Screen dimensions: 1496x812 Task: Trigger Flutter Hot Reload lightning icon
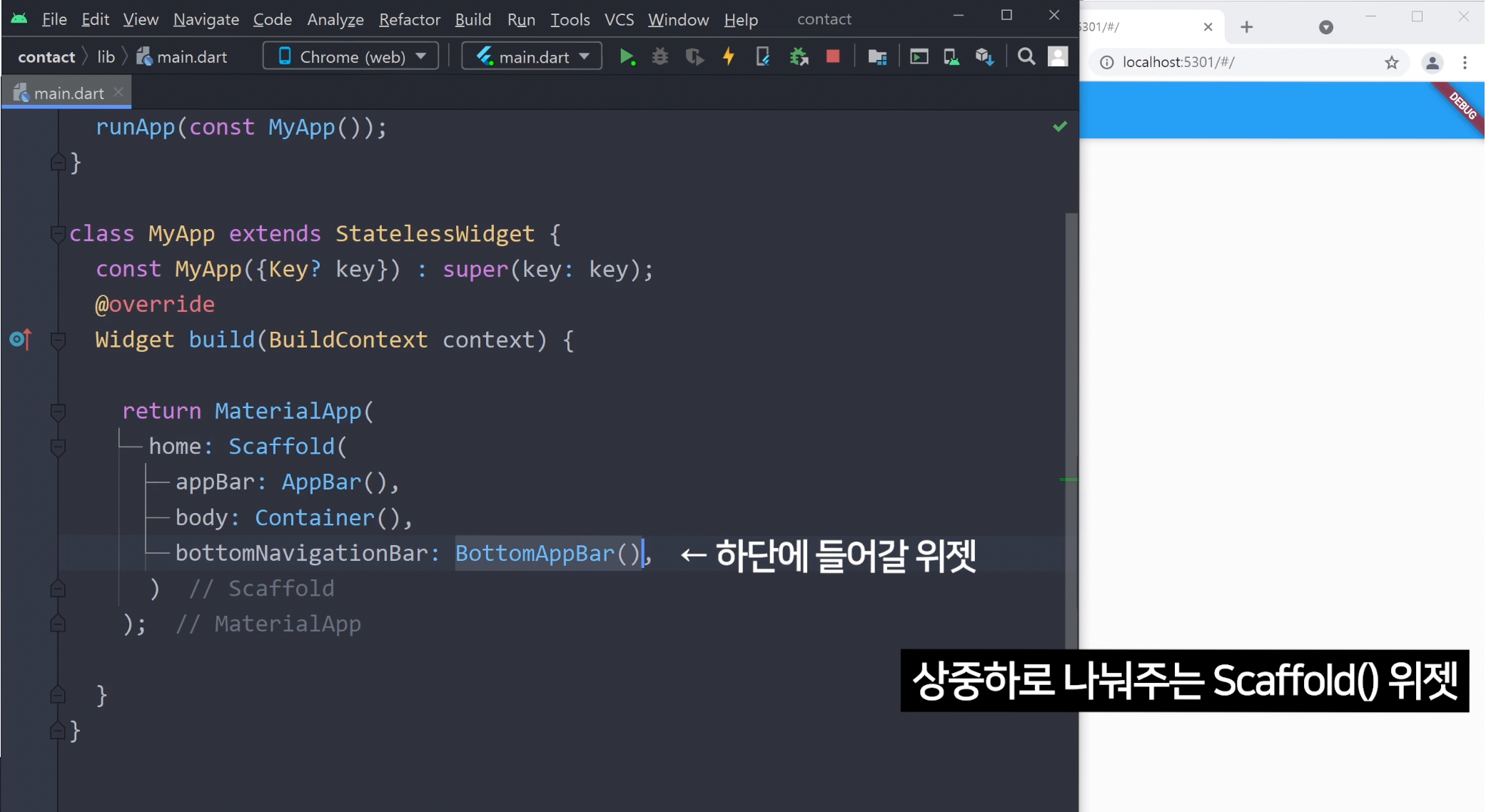[728, 57]
